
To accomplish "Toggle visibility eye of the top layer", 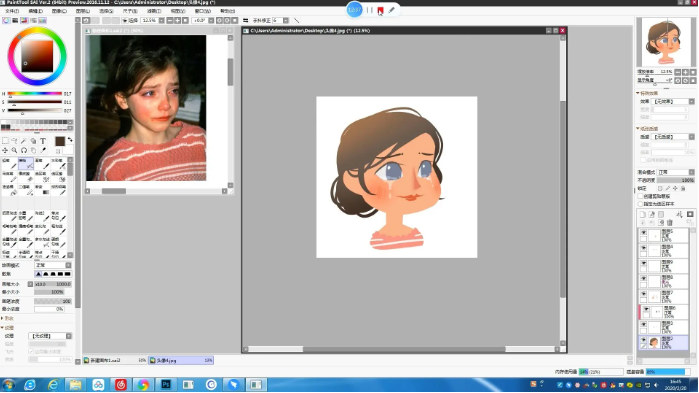I will point(643,233).
